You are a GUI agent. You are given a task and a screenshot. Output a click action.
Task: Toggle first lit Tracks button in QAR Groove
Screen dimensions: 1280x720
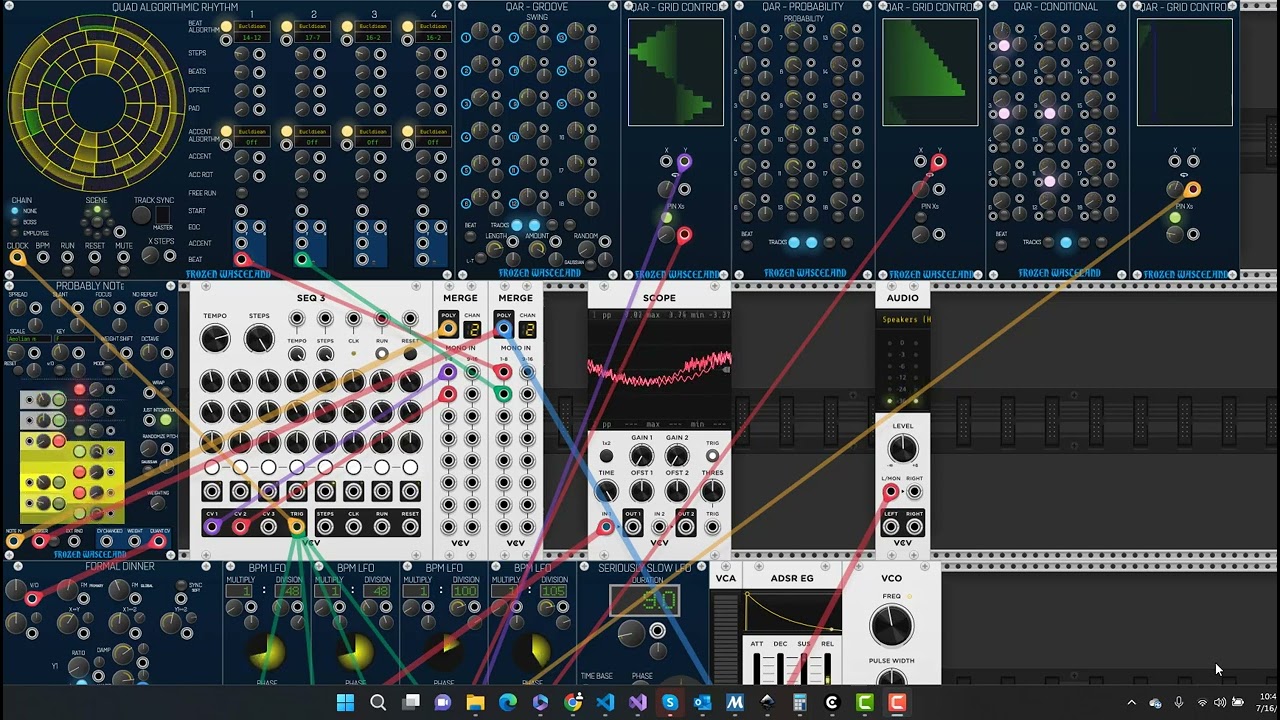point(517,226)
